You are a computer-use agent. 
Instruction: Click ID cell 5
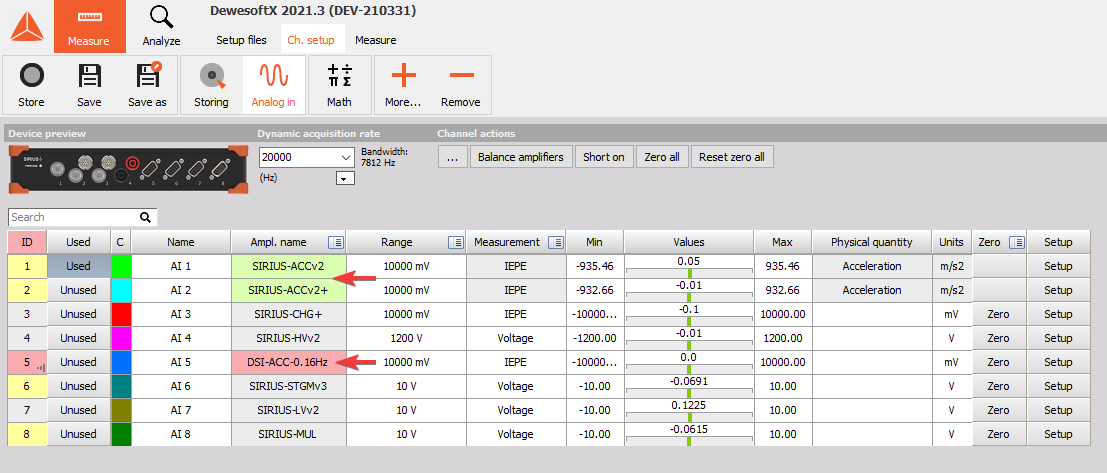coord(27,362)
